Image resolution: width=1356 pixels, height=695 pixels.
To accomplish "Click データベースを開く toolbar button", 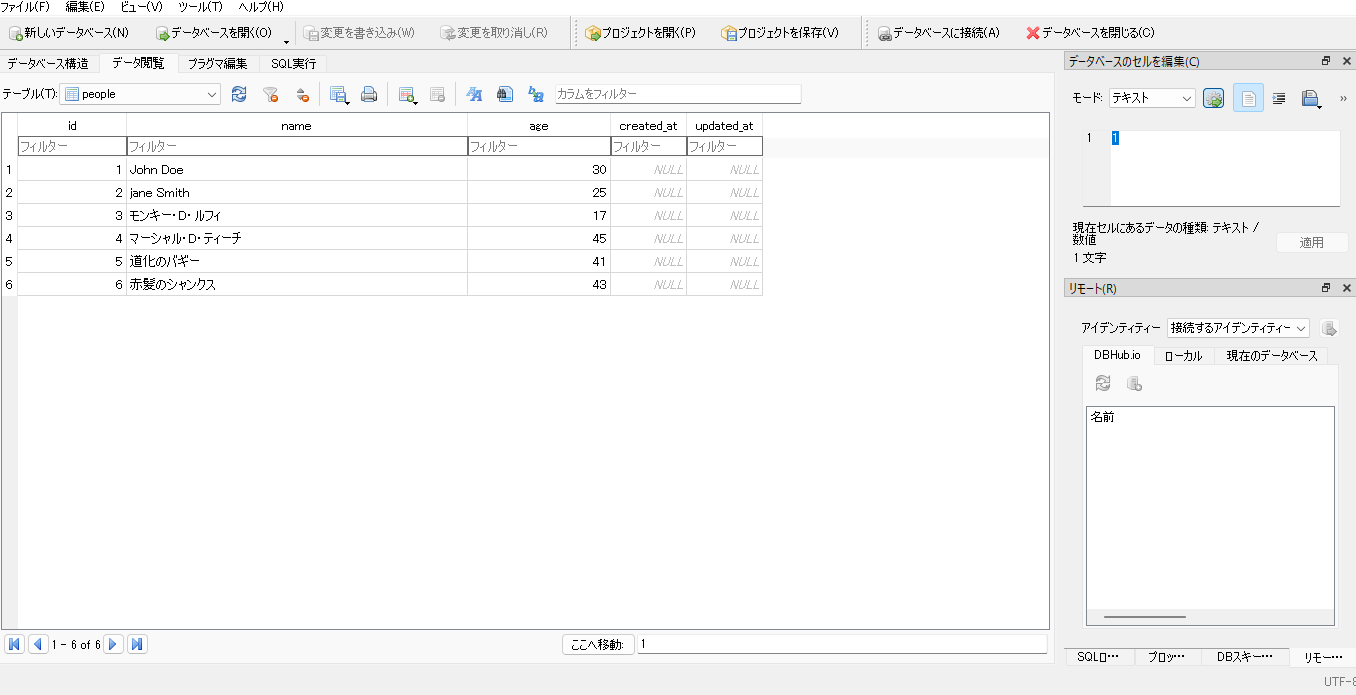I will [x=214, y=33].
